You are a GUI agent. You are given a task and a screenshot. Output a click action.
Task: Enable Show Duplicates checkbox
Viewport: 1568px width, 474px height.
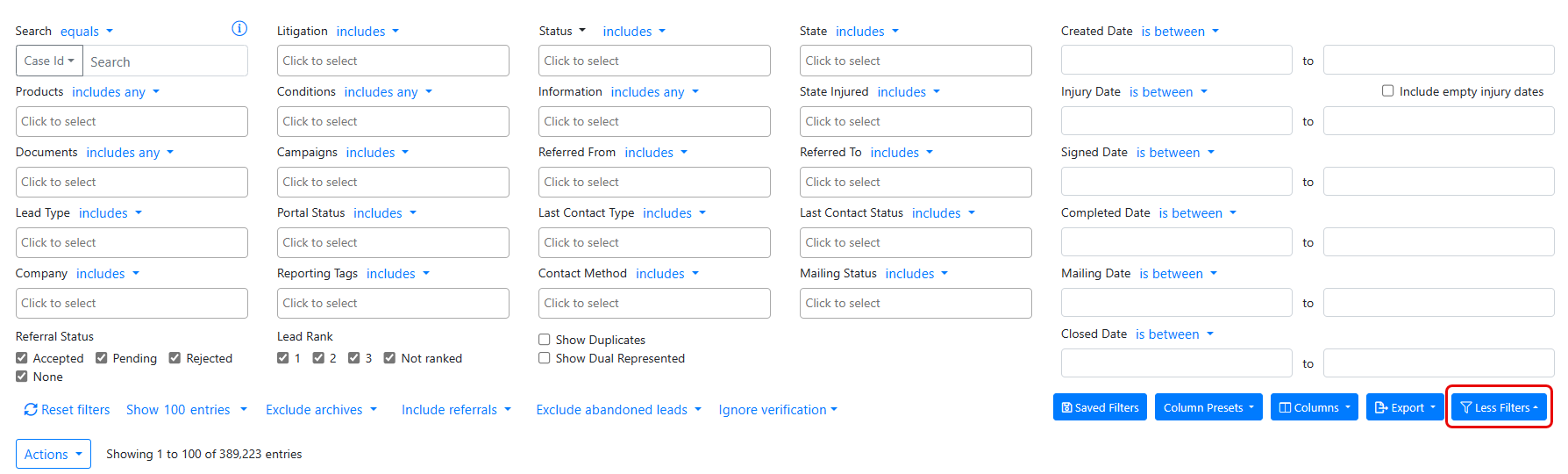(x=545, y=340)
